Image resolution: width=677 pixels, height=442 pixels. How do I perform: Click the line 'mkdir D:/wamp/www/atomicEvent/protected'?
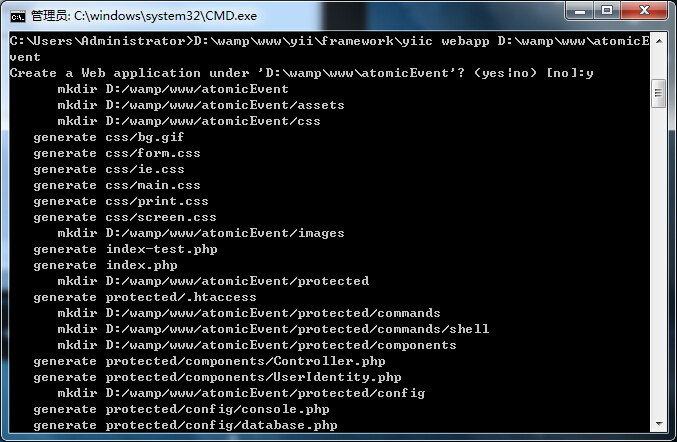tap(213, 281)
